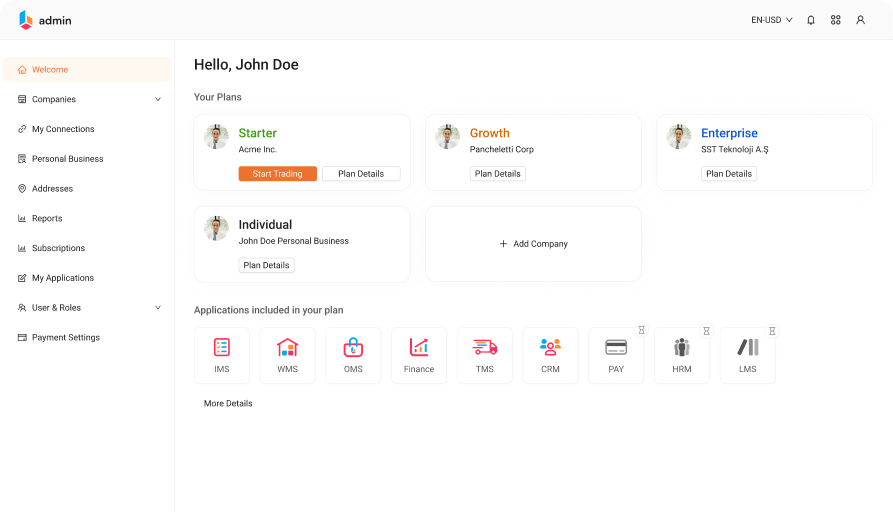893x515 pixels.
Task: Open notifications bell icon
Action: (811, 20)
